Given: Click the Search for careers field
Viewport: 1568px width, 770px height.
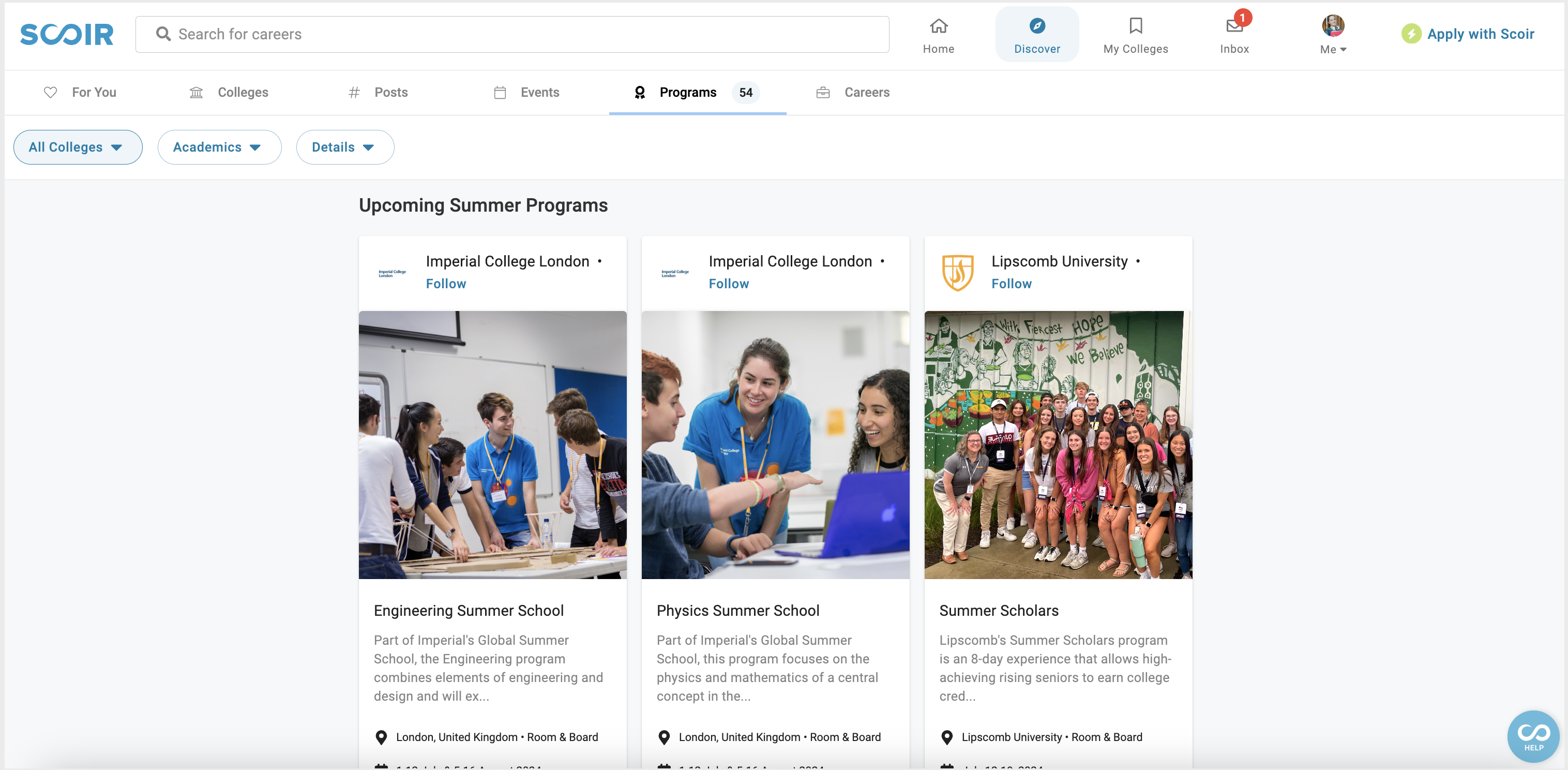Looking at the screenshot, I should pos(512,34).
